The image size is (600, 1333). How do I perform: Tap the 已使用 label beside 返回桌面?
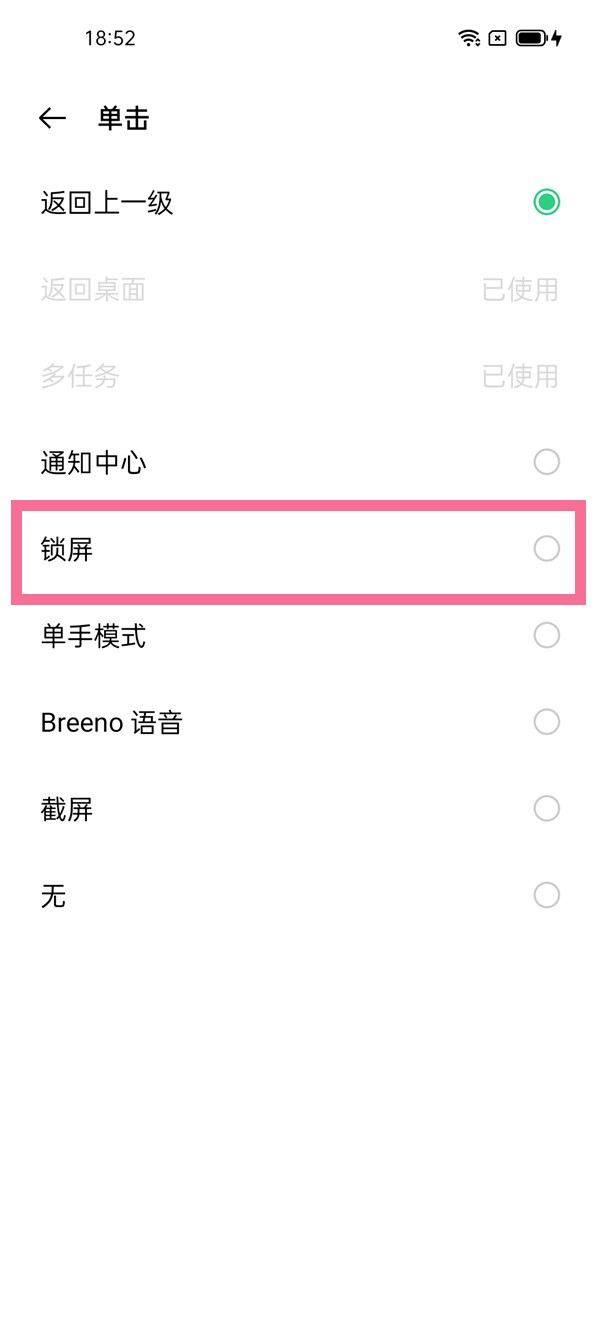(520, 289)
